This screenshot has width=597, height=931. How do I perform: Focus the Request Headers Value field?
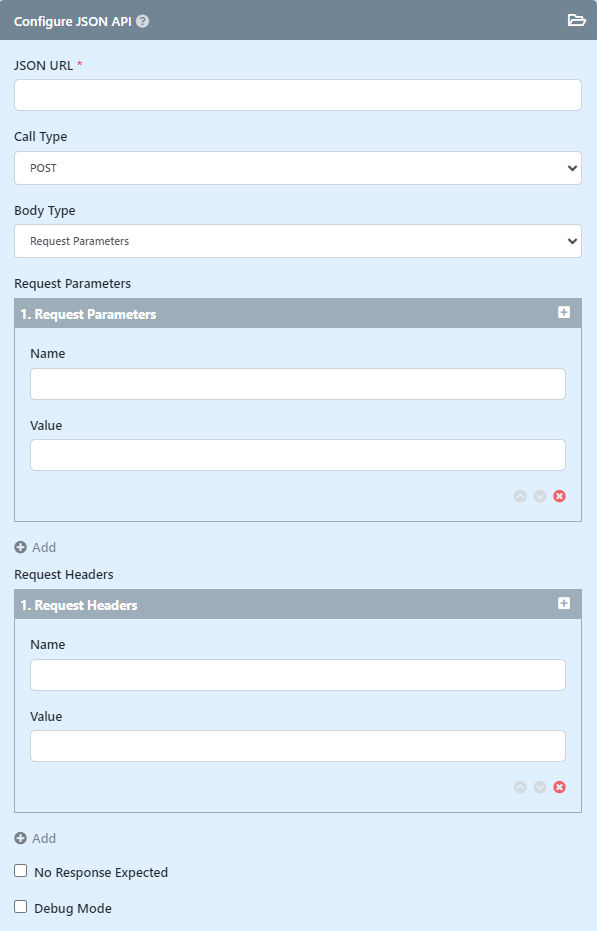(298, 746)
